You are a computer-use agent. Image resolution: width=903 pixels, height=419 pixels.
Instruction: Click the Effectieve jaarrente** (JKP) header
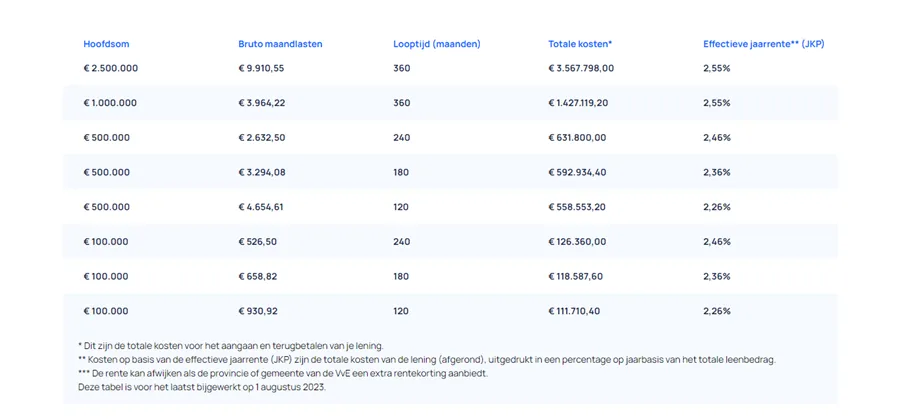[x=763, y=44]
